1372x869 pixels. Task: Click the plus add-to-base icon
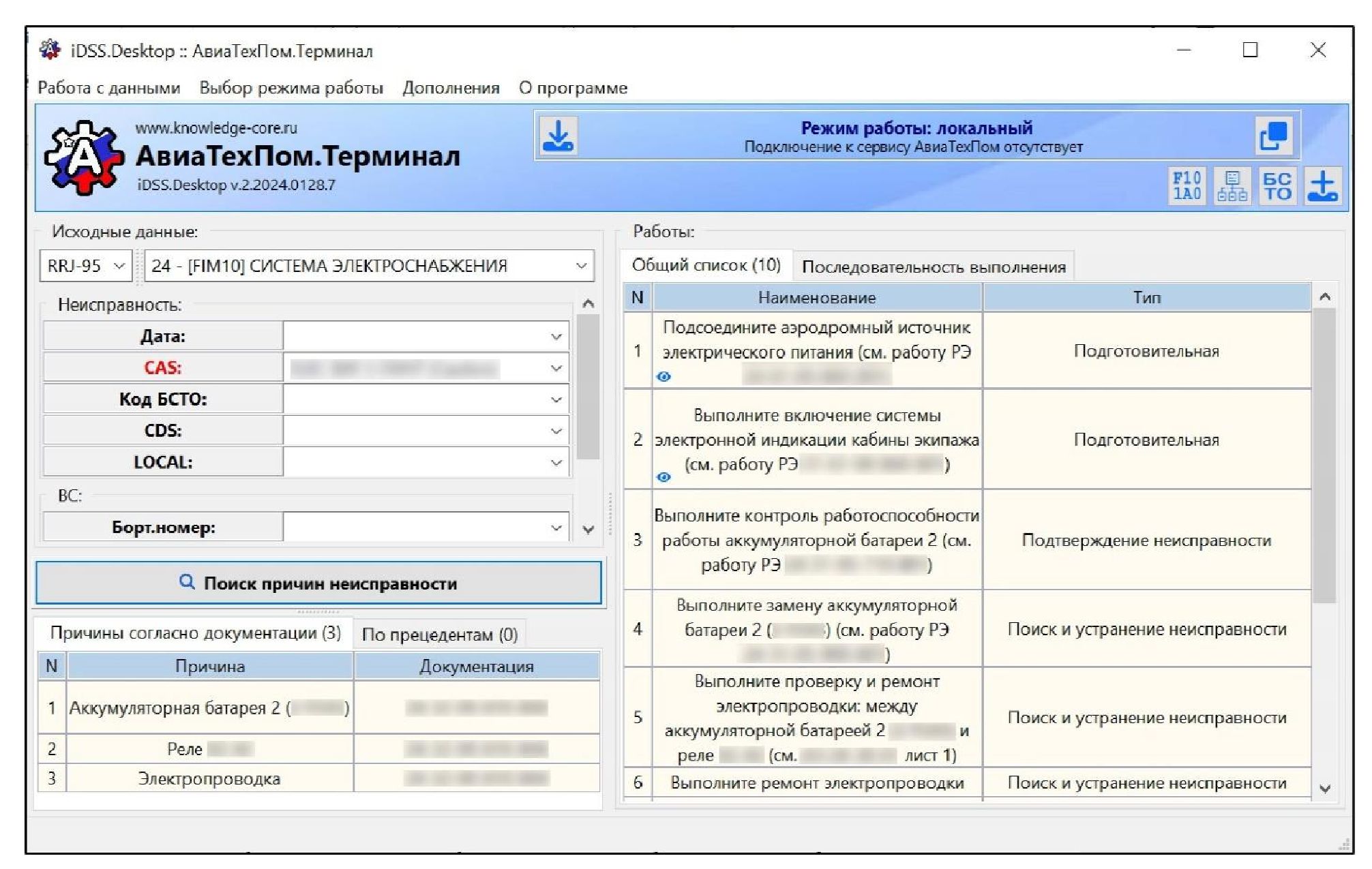[x=1323, y=185]
